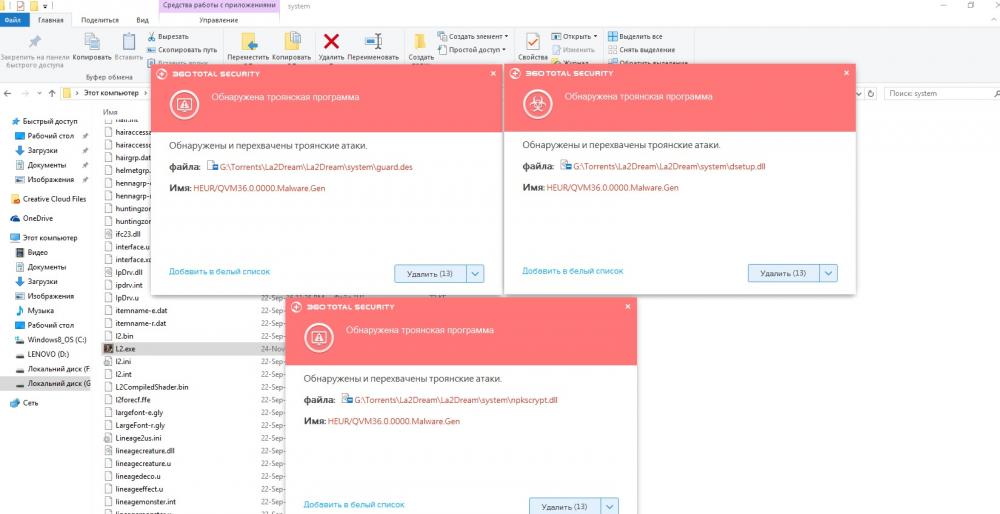The width and height of the screenshot is (1000, 514).
Task: Select OneDrive in the navigation pane
Action: click(37, 218)
